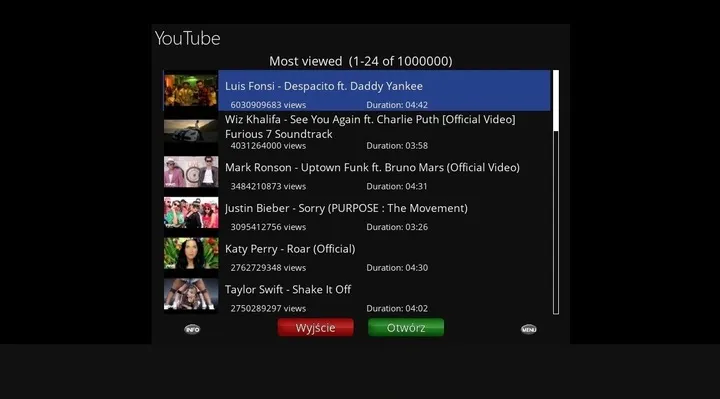Click the YouTube title text

(187, 38)
